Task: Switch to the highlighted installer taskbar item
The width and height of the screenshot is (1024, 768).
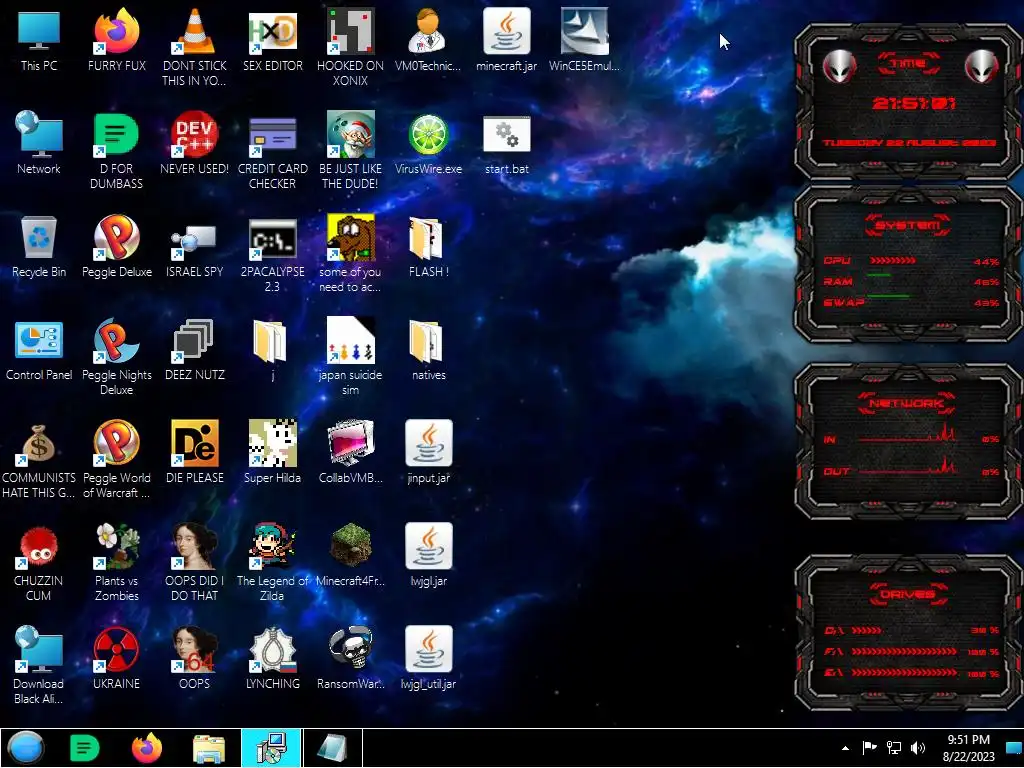Action: tap(271, 748)
